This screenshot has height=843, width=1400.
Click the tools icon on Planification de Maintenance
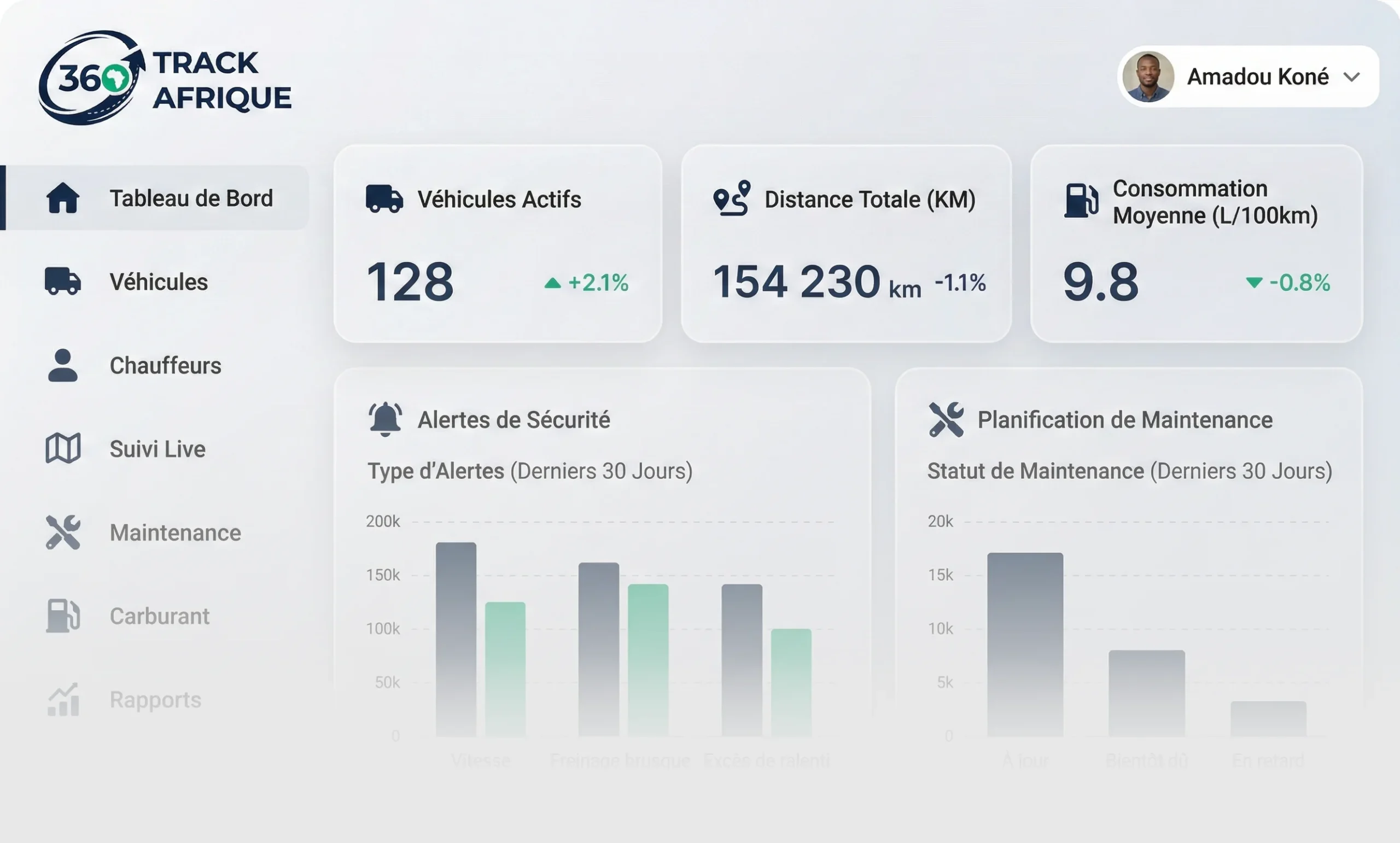point(946,419)
